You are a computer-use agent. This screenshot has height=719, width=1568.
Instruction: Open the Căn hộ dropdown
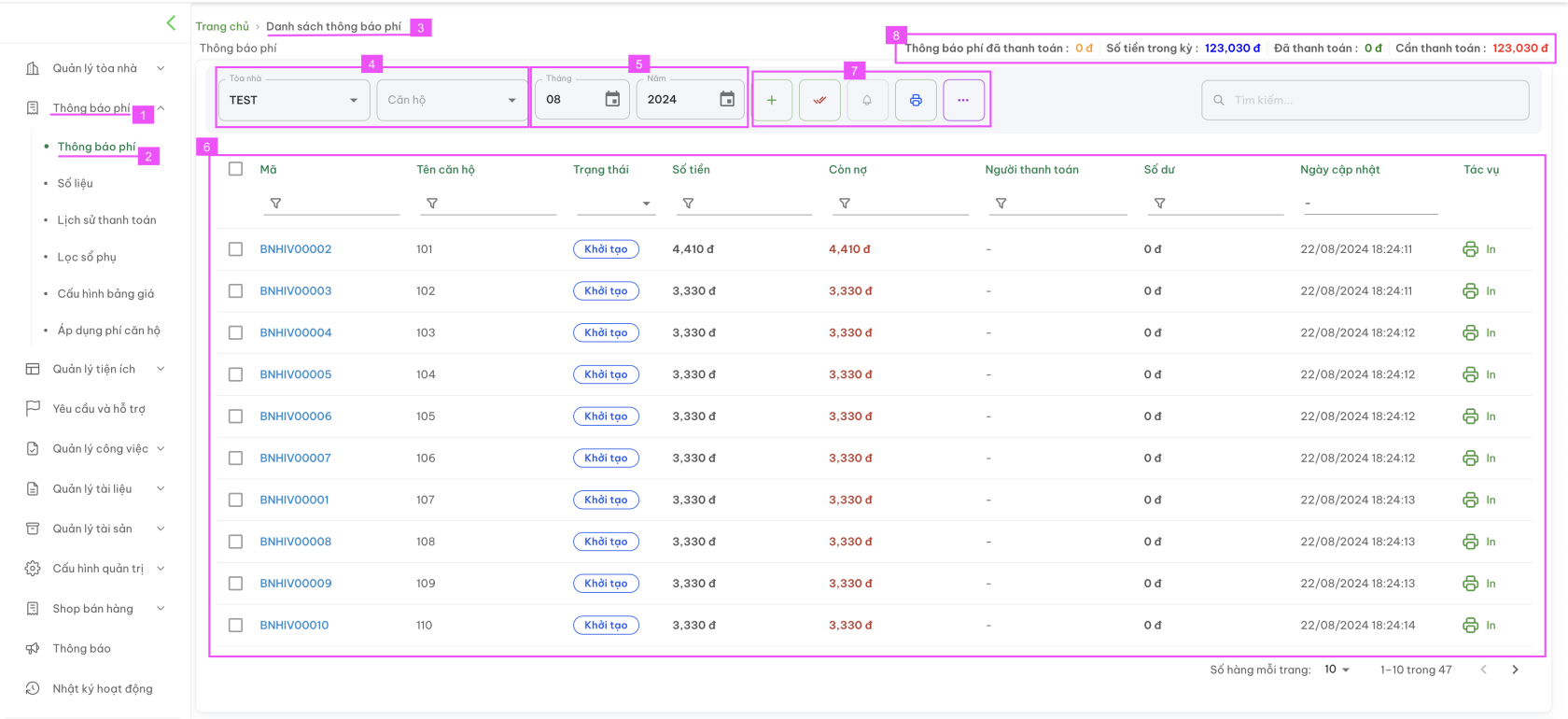coord(452,100)
